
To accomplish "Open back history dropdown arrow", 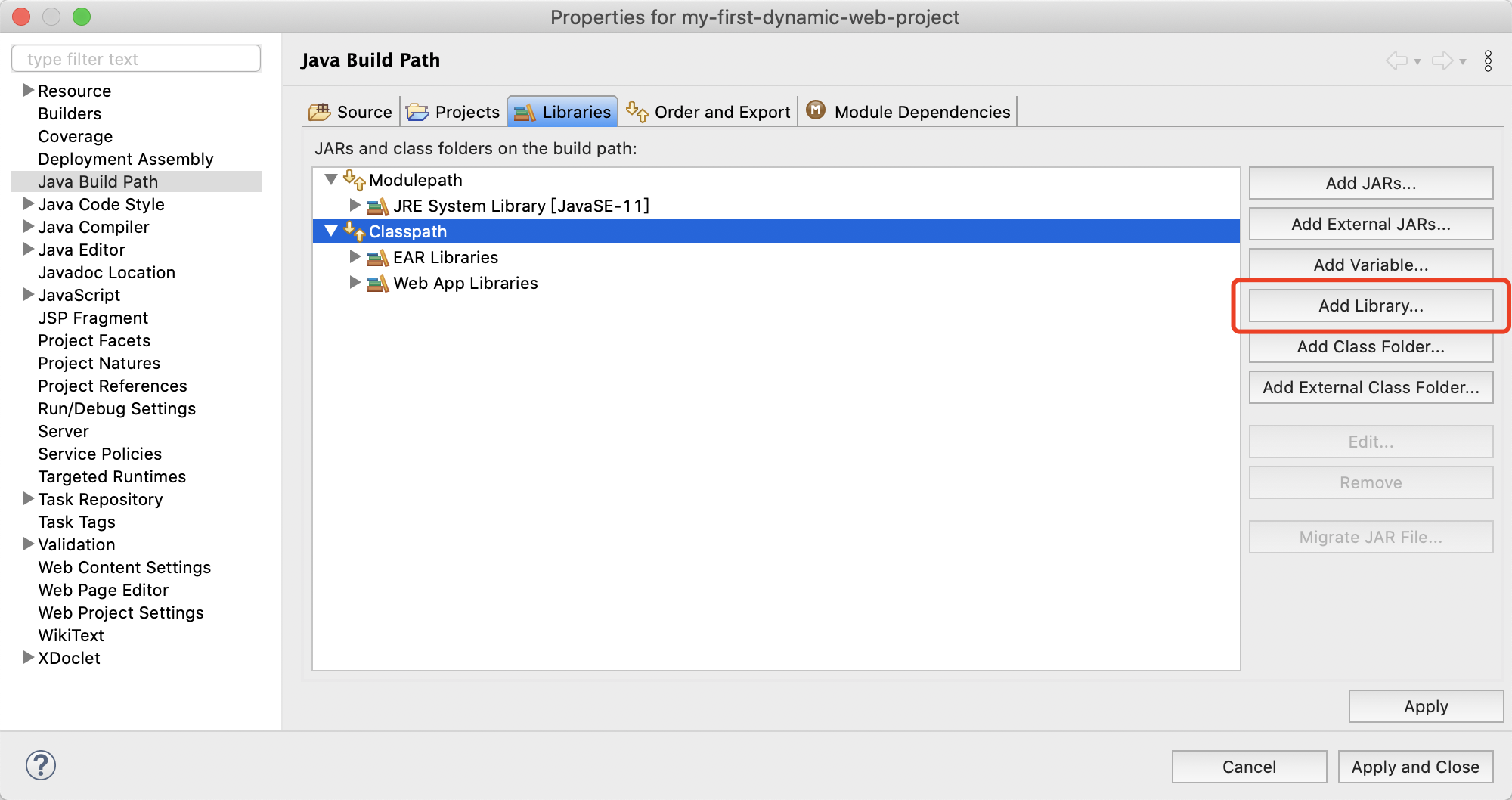I will pyautogui.click(x=1417, y=62).
